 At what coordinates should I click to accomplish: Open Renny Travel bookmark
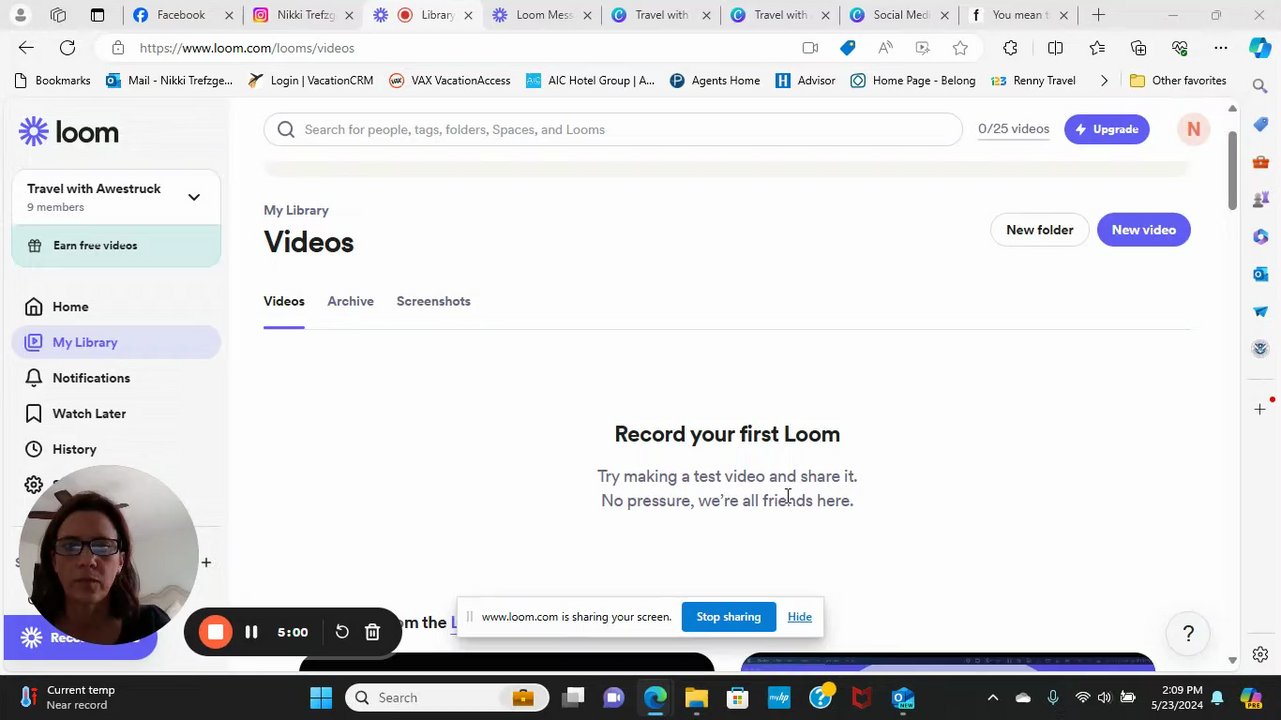[1033, 81]
